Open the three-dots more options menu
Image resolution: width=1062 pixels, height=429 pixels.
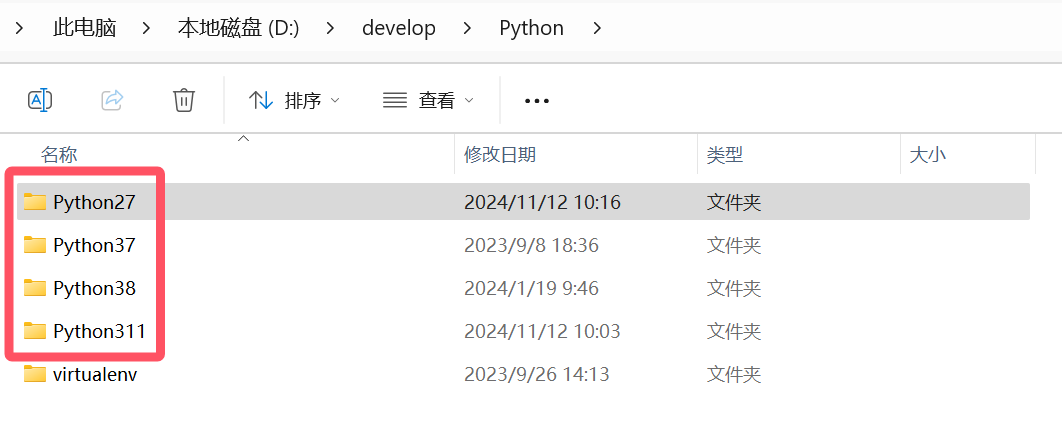(x=537, y=101)
